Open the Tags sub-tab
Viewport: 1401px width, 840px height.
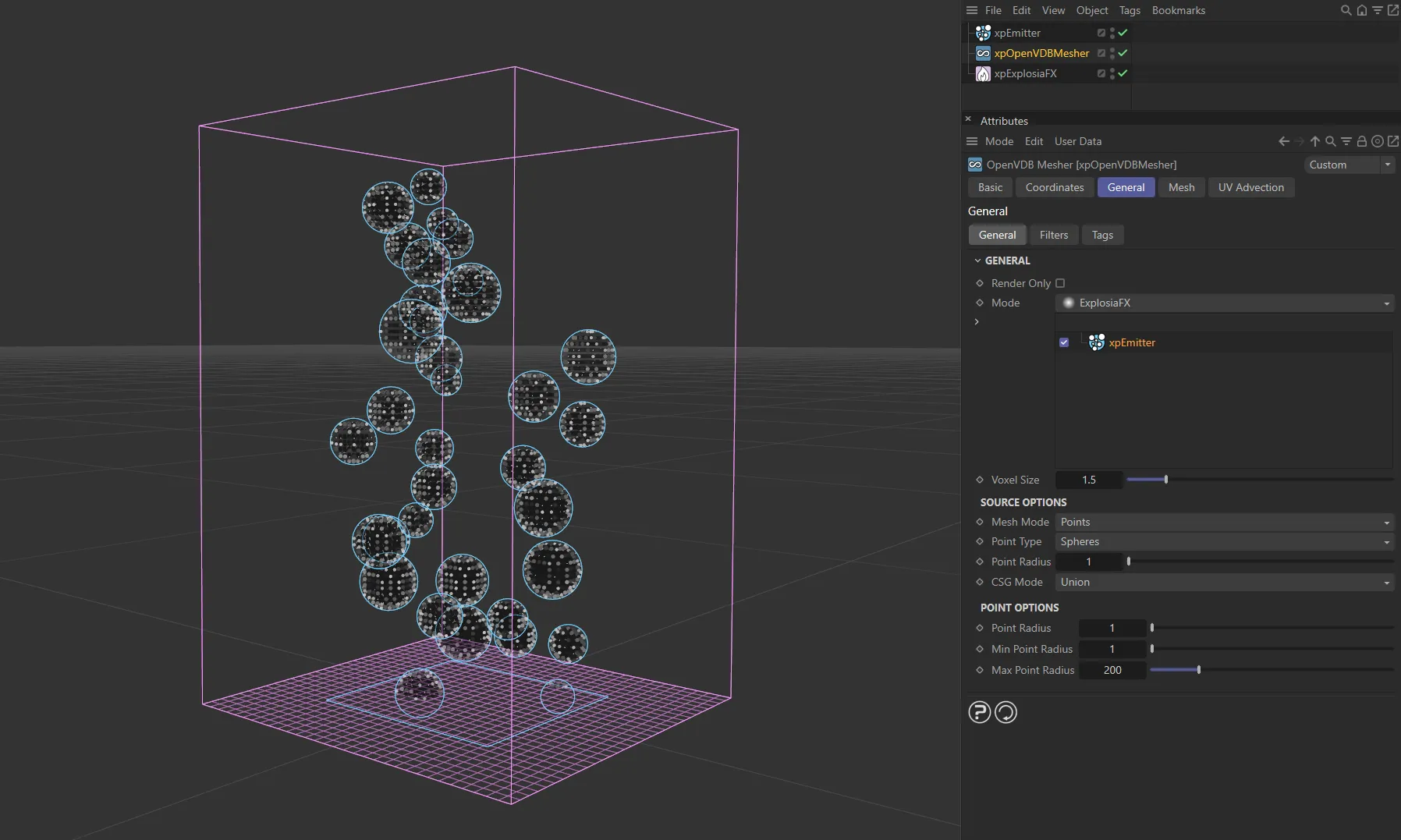click(x=1102, y=235)
